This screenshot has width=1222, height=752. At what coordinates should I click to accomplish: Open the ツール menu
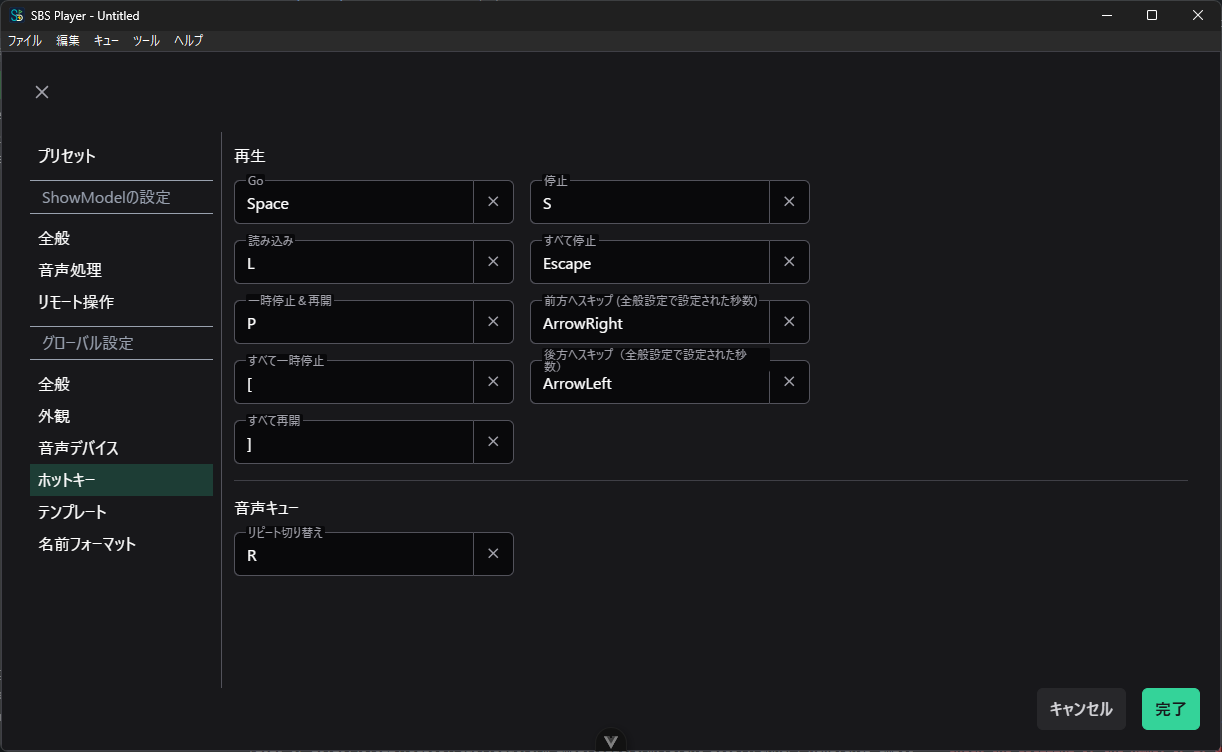click(146, 41)
